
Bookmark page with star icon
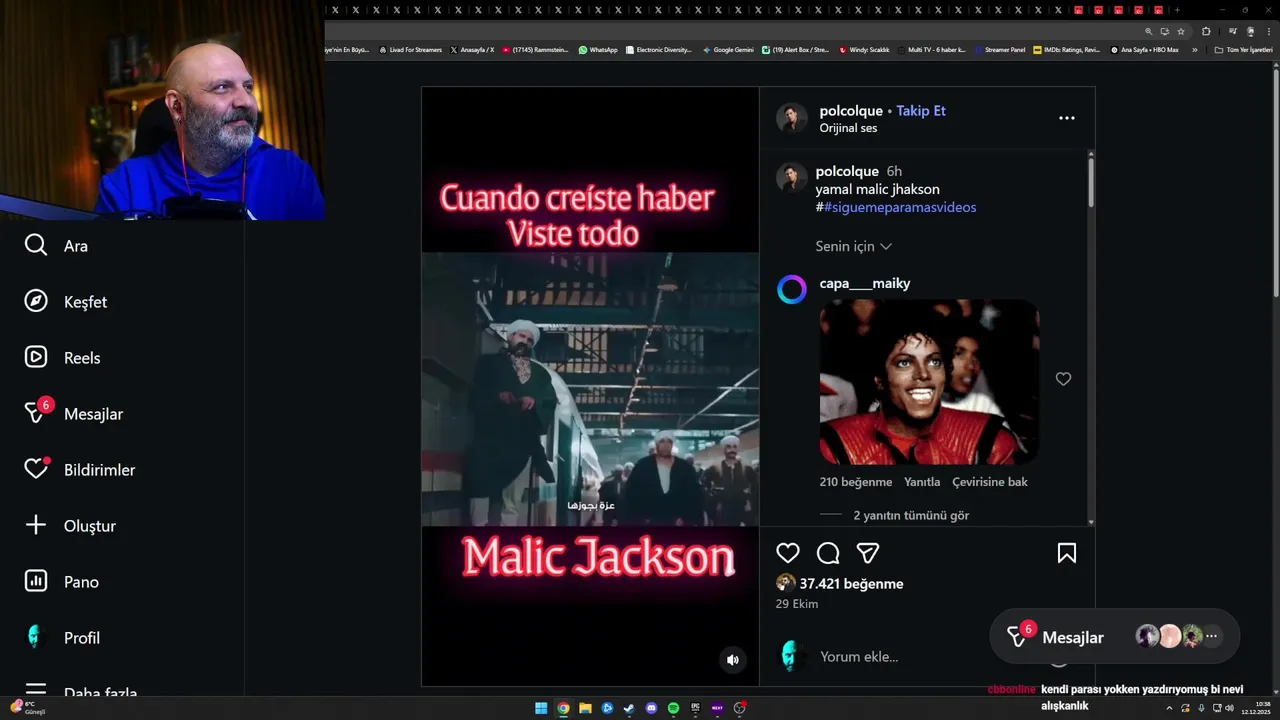point(1180,31)
